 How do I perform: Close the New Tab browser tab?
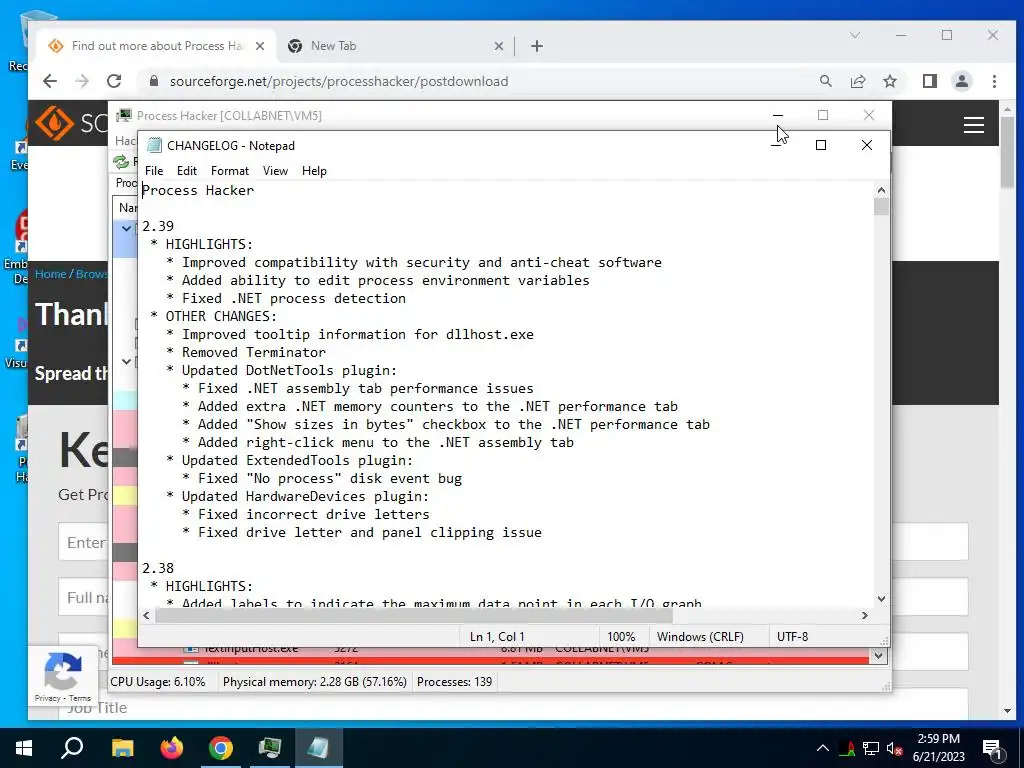[498, 46]
